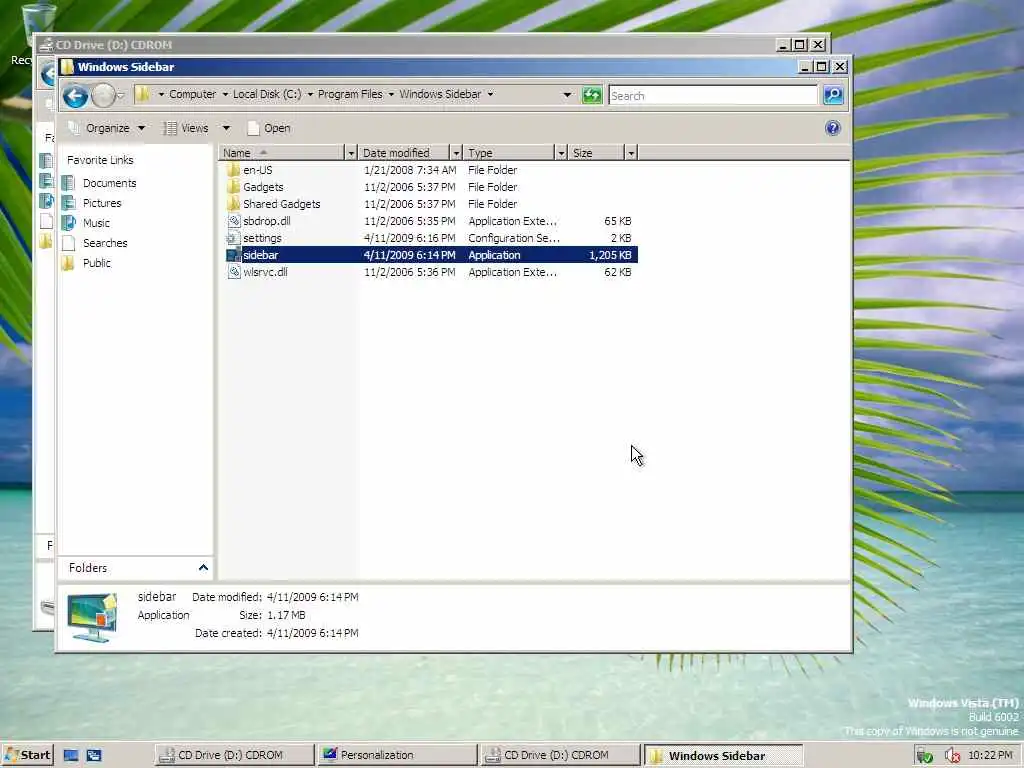Open the Views dropdown arrow

click(x=226, y=128)
